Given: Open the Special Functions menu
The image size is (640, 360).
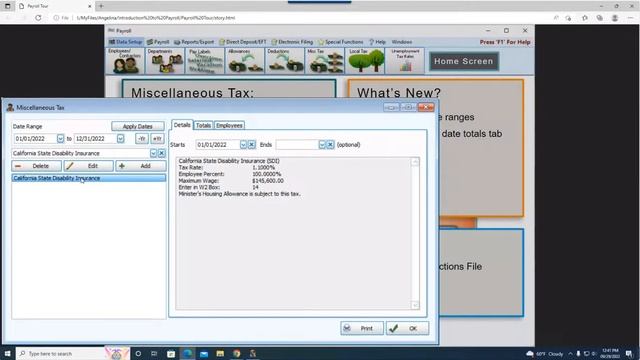Looking at the screenshot, I should click(341, 42).
